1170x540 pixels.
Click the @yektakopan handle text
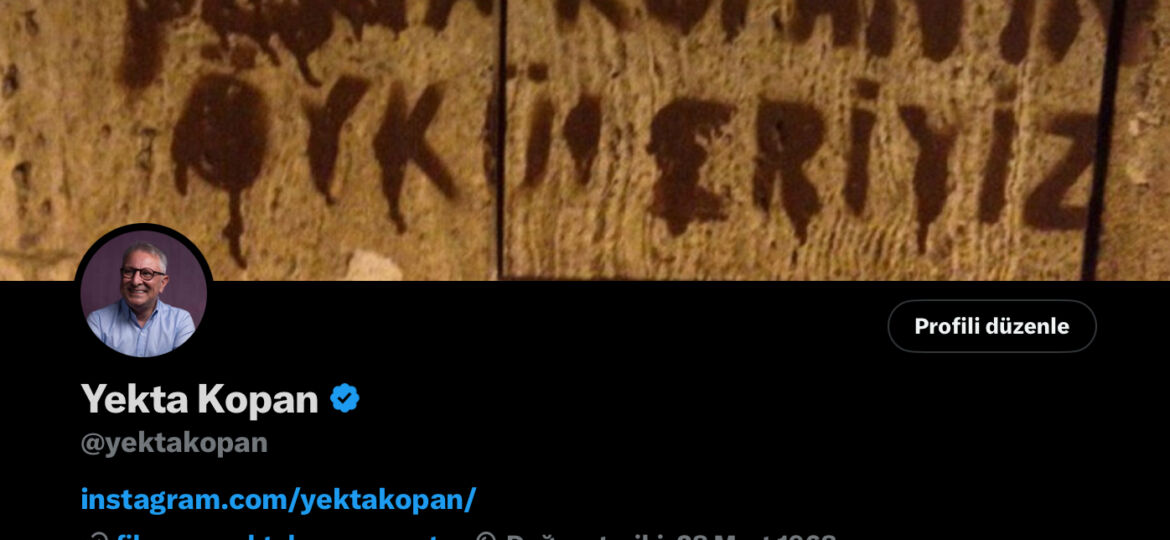[174, 442]
